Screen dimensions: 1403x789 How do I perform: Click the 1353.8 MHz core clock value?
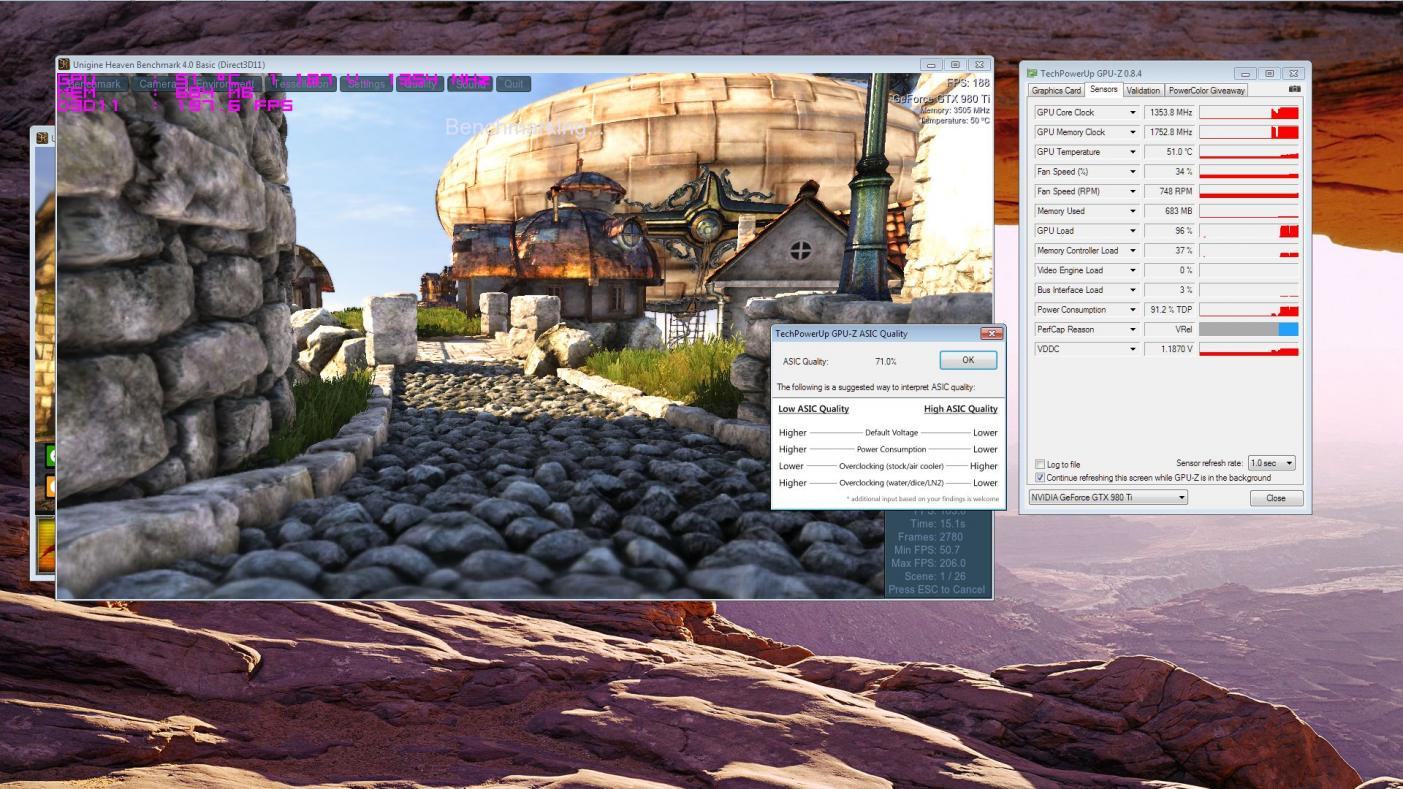click(1170, 113)
